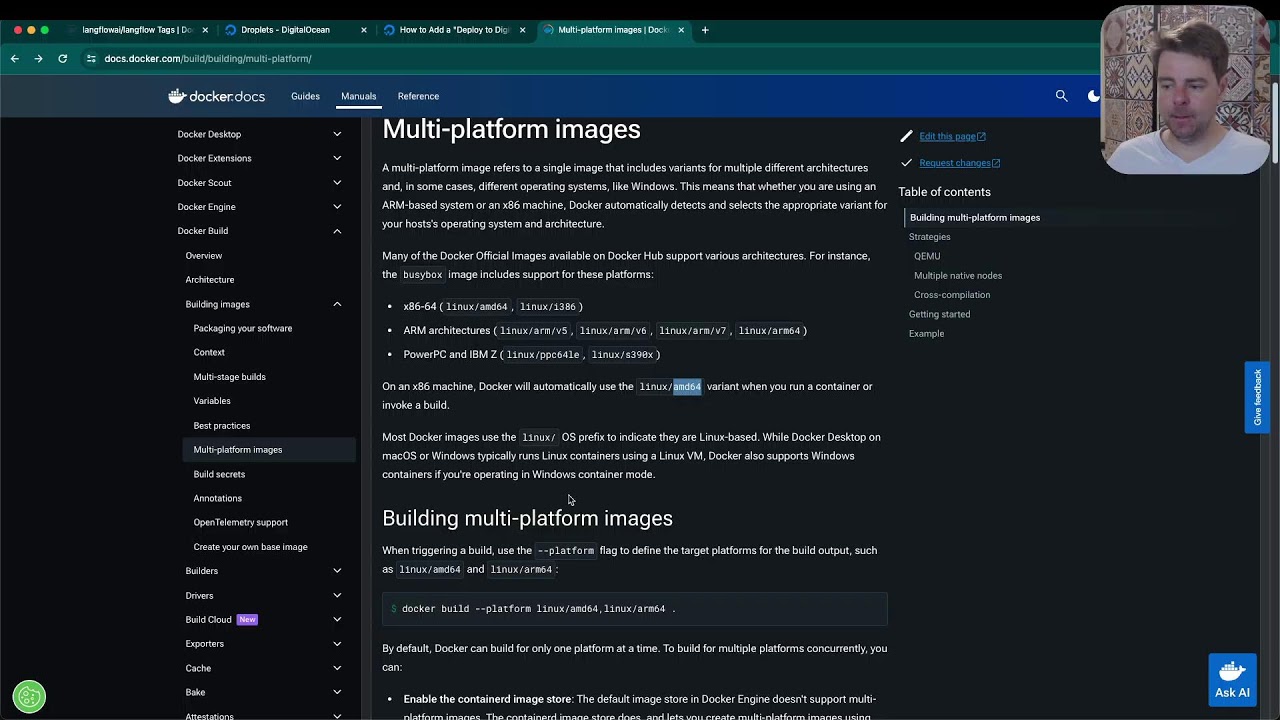Click the site info icon in address bar
The image size is (1280, 720).
point(91,59)
